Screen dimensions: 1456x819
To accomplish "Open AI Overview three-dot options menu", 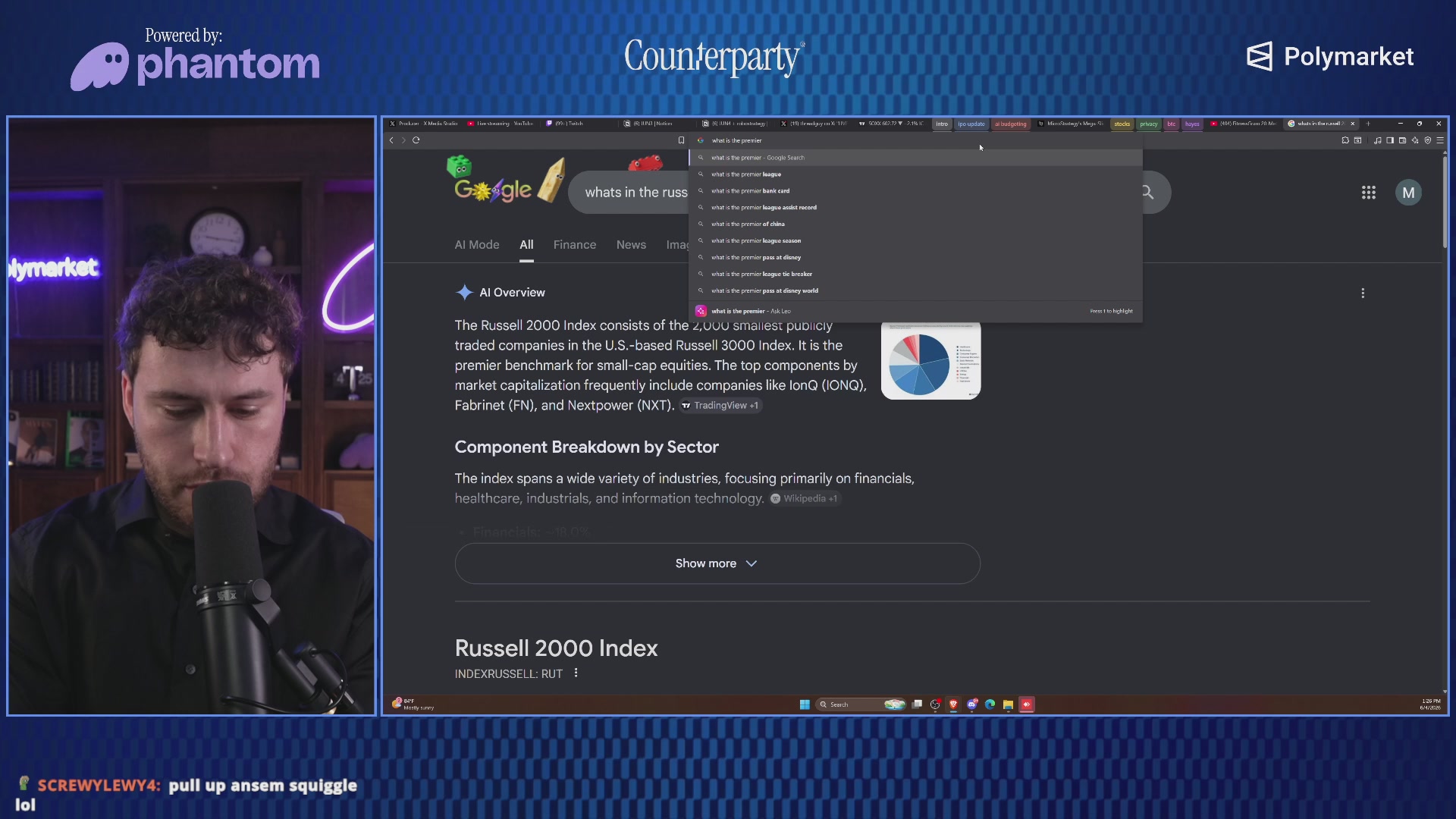I will pos(1363,293).
